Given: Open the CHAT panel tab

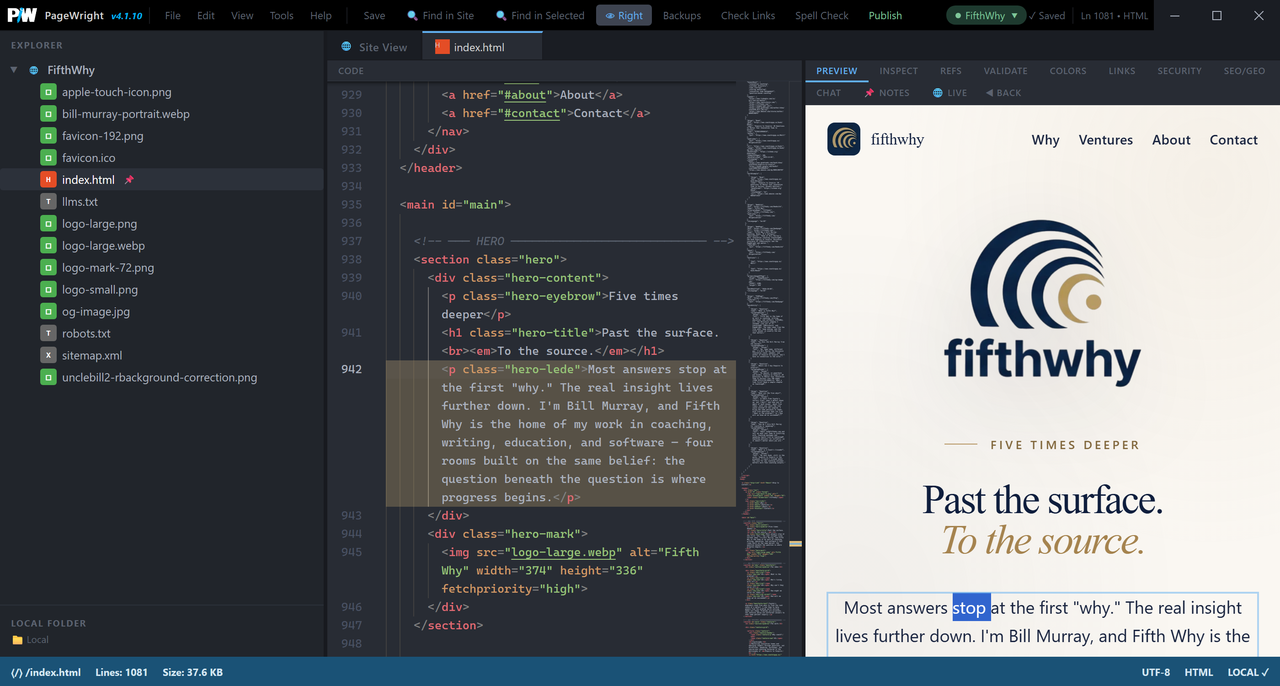Looking at the screenshot, I should (829, 93).
